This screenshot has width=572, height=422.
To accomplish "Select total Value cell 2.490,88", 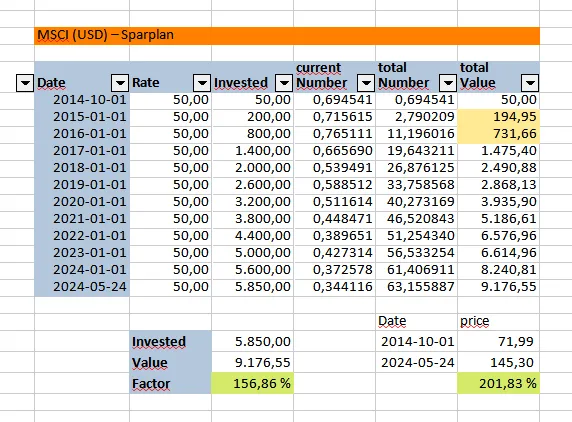I will click(499, 168).
